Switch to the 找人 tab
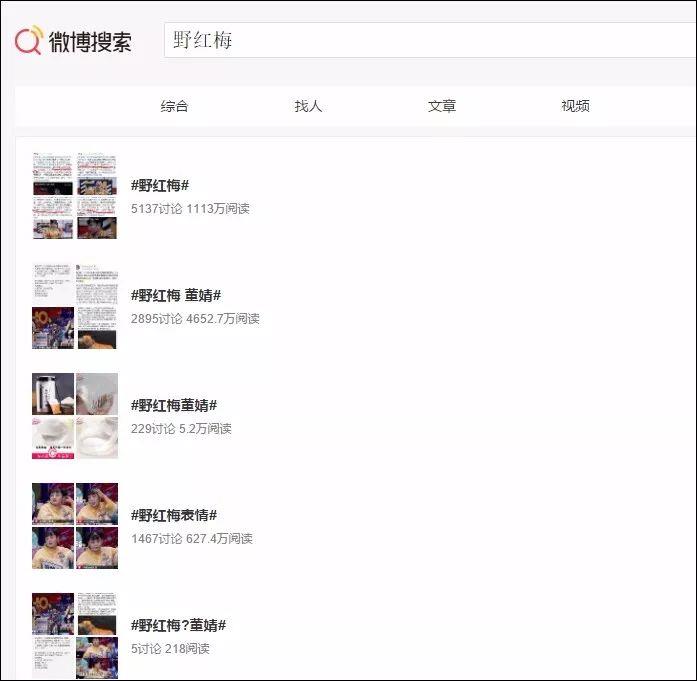The height and width of the screenshot is (681, 697). point(308,106)
